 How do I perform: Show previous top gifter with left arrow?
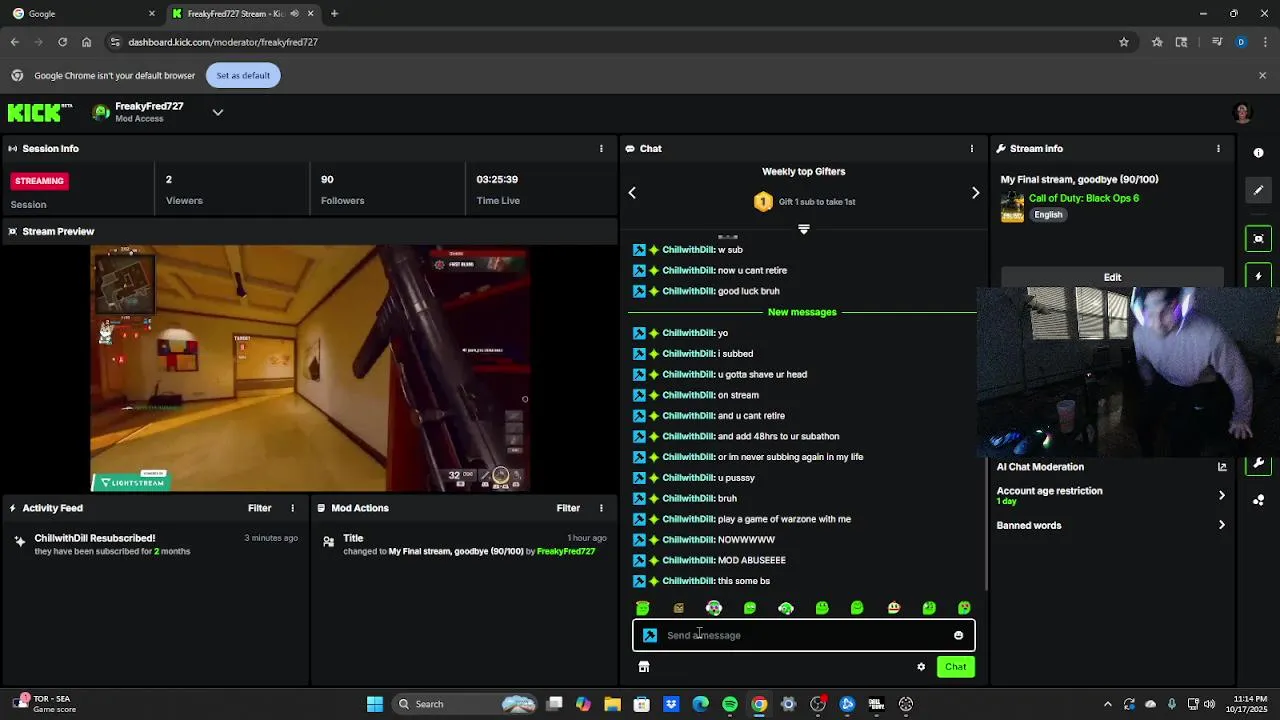[x=632, y=192]
